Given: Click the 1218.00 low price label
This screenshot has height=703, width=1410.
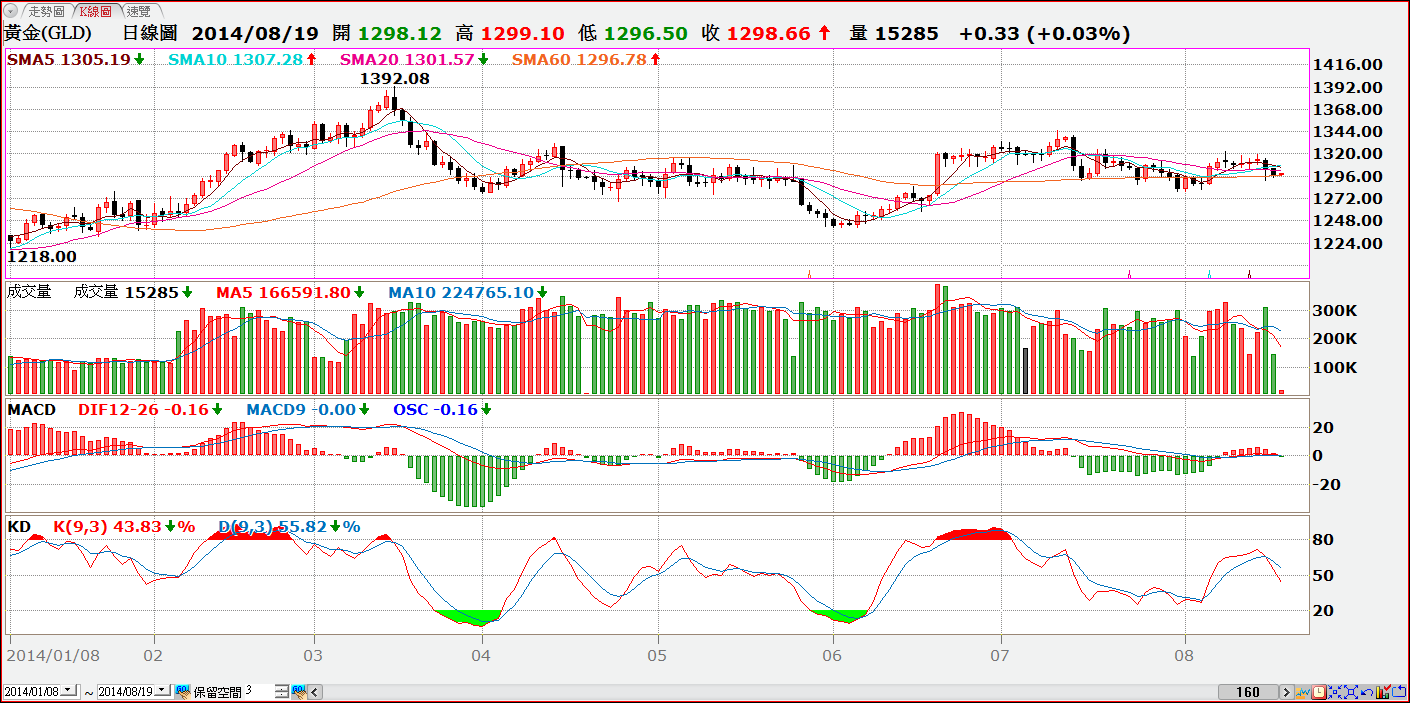Looking at the screenshot, I should pyautogui.click(x=41, y=257).
